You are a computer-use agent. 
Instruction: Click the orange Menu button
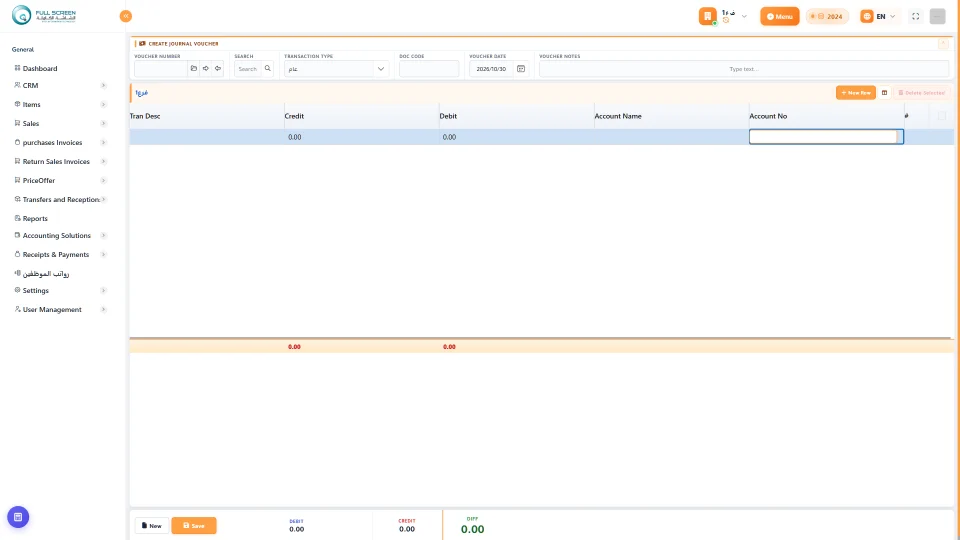pos(779,17)
